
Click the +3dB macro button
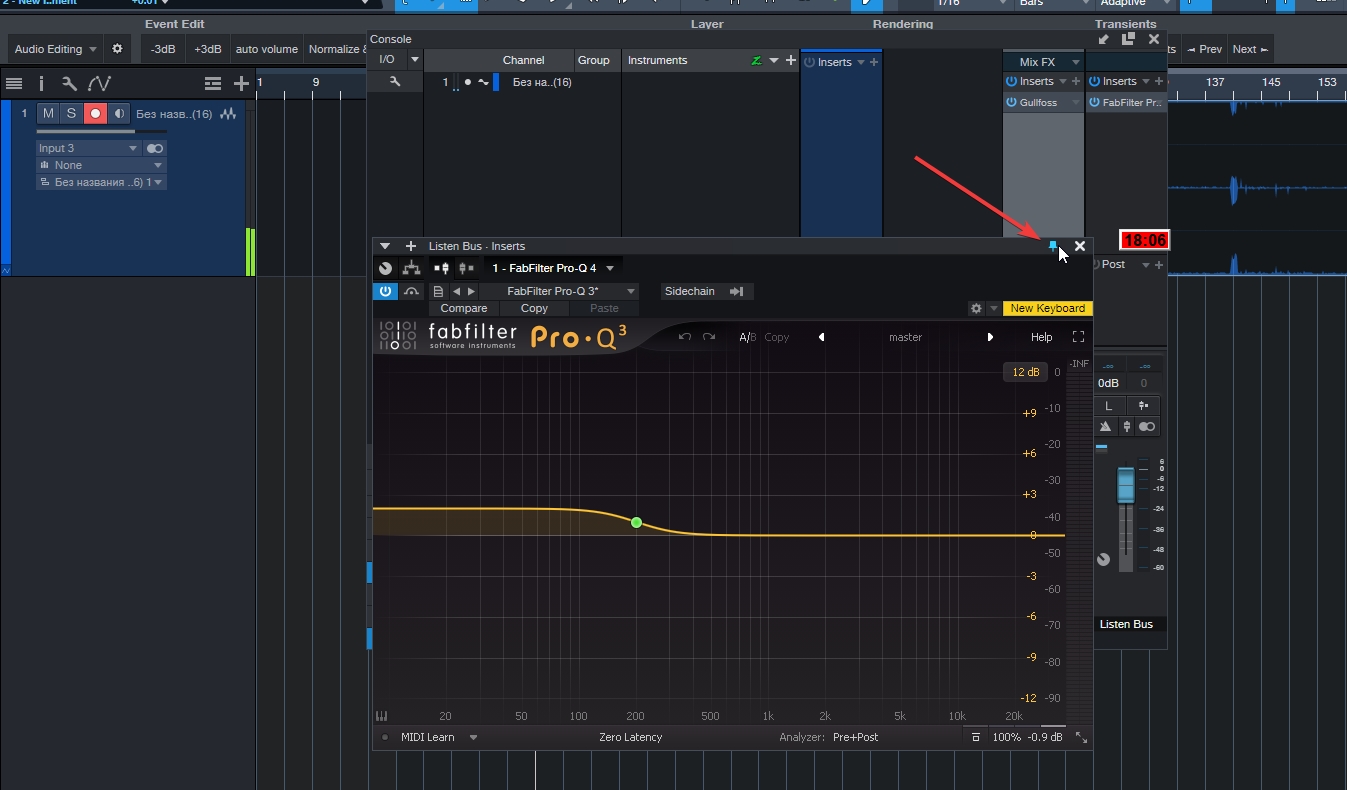click(208, 49)
